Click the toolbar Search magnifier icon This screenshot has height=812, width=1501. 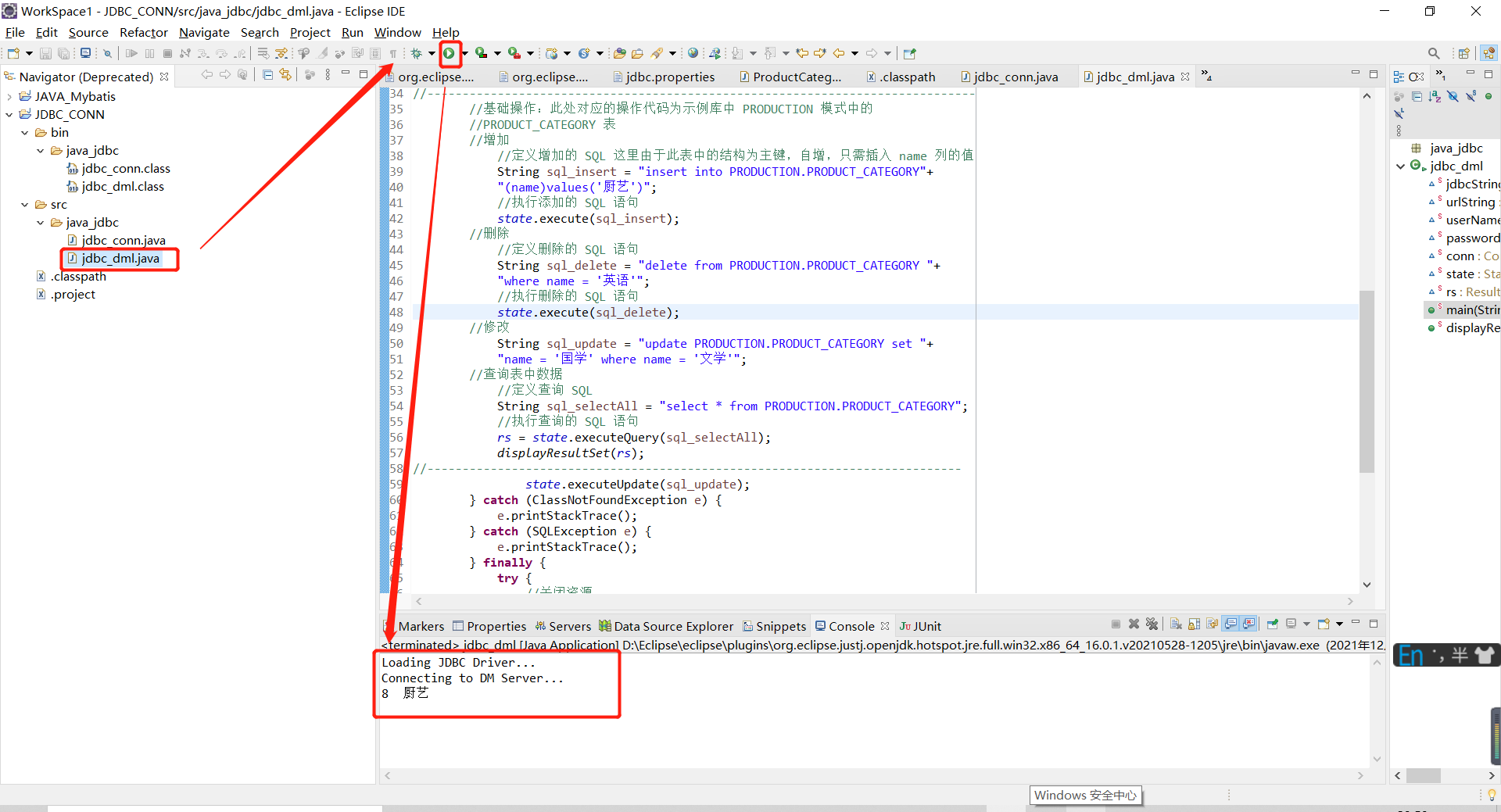pyautogui.click(x=1434, y=53)
